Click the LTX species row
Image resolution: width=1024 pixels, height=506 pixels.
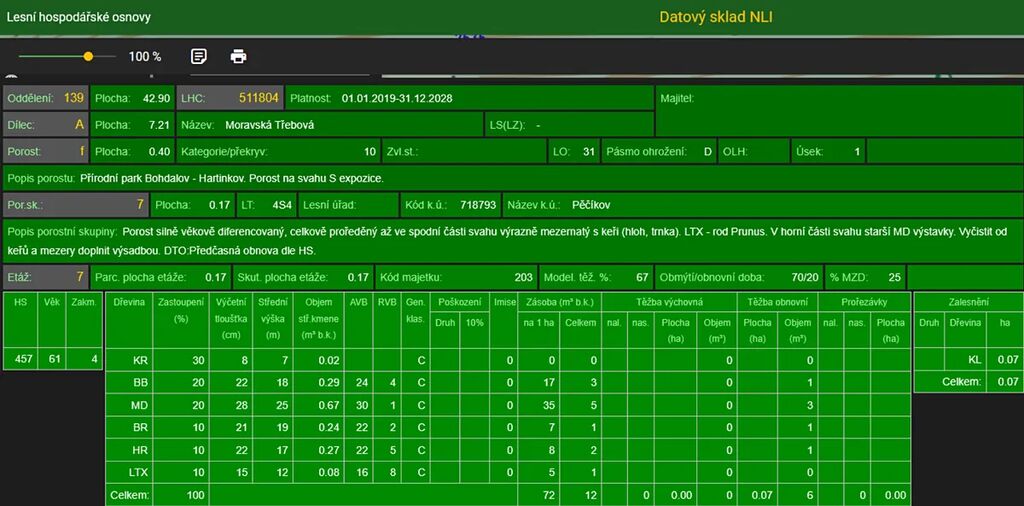click(139, 473)
